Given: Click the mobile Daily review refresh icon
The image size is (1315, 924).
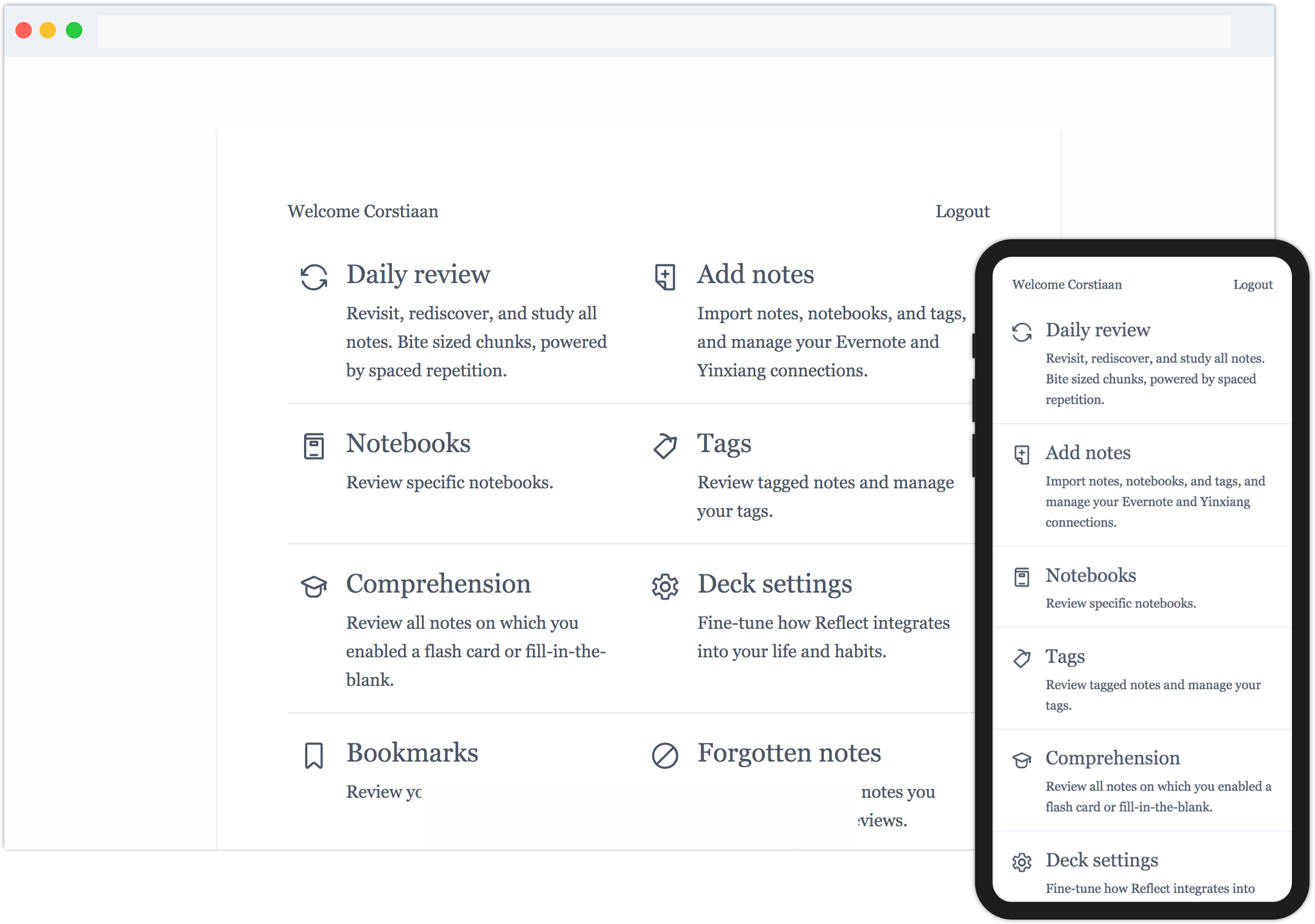Looking at the screenshot, I should (x=1022, y=332).
